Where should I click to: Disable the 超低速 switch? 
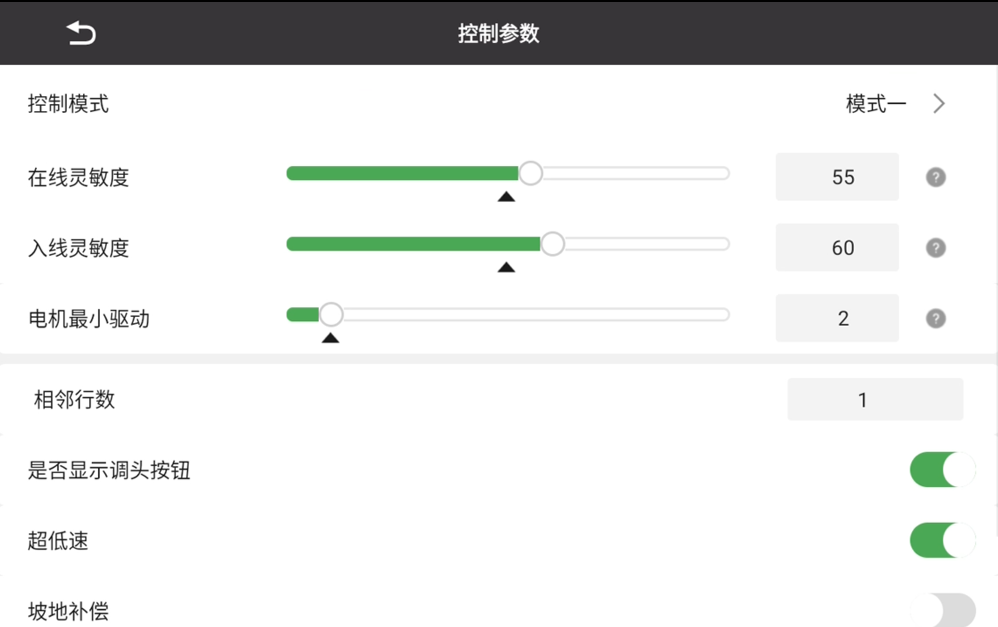click(x=943, y=540)
